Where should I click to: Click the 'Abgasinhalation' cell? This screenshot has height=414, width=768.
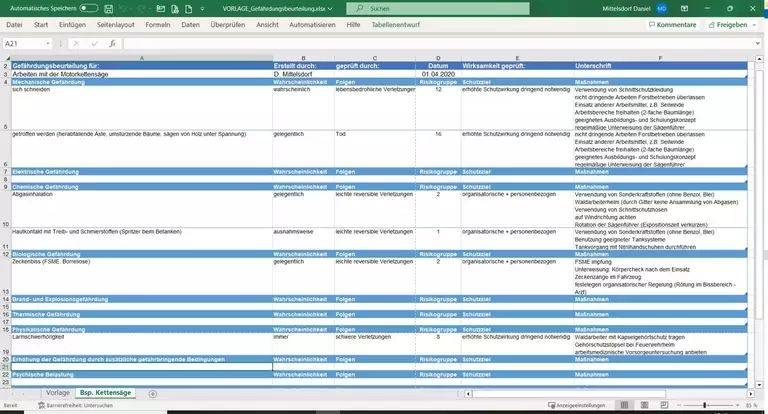142,209
